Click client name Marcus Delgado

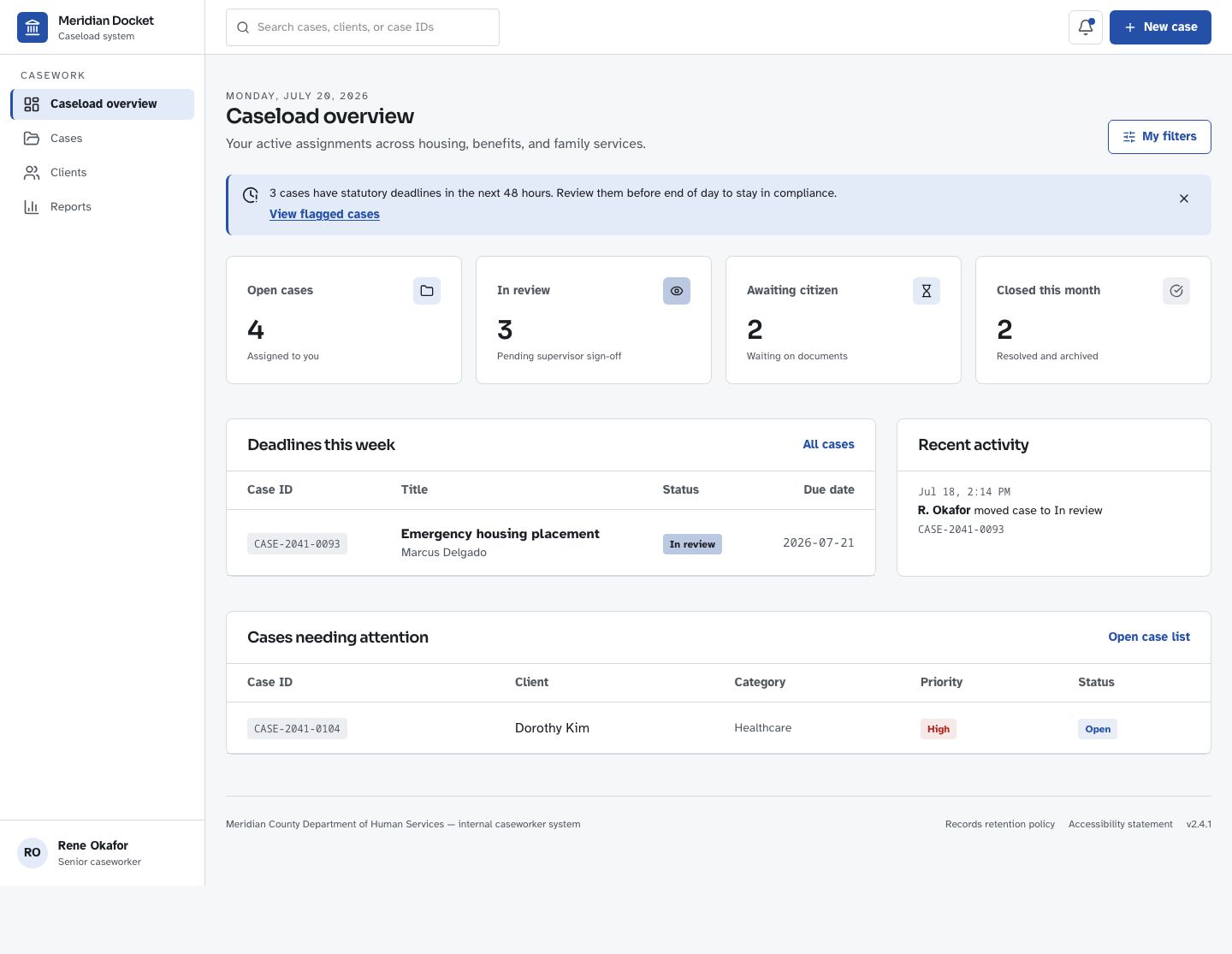443,553
